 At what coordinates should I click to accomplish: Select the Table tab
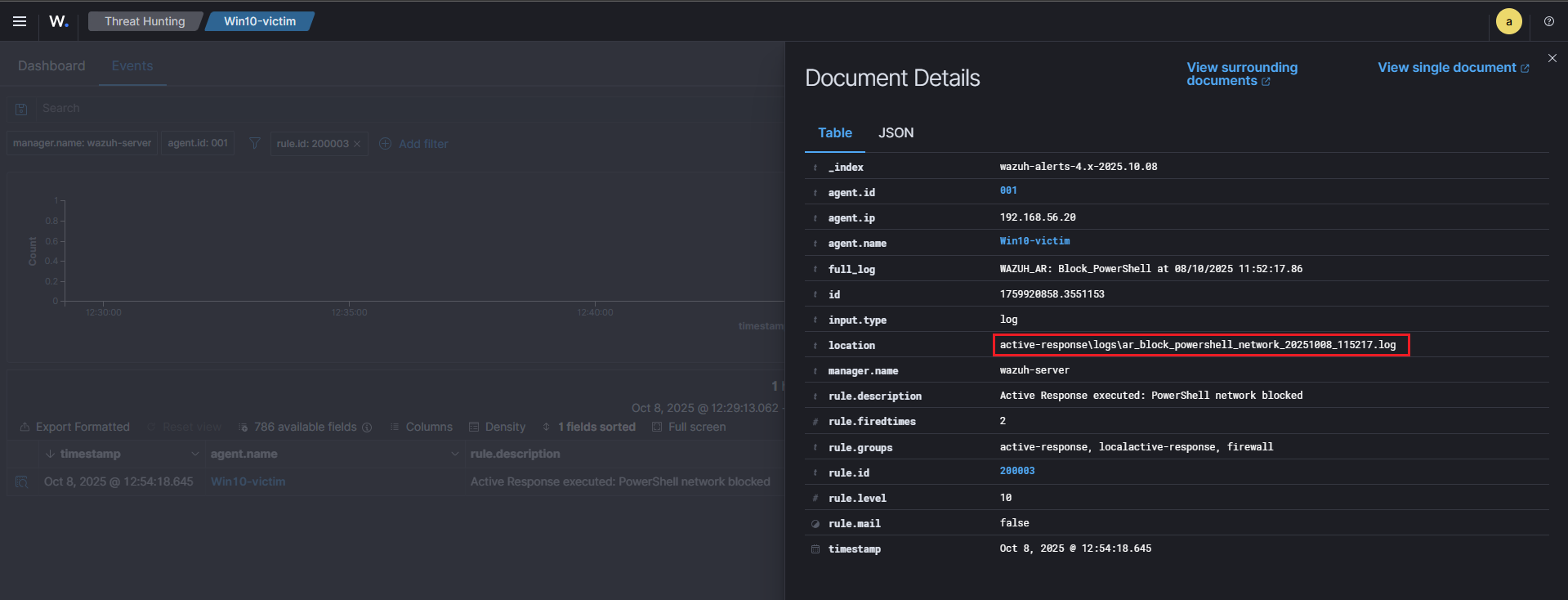tap(834, 132)
